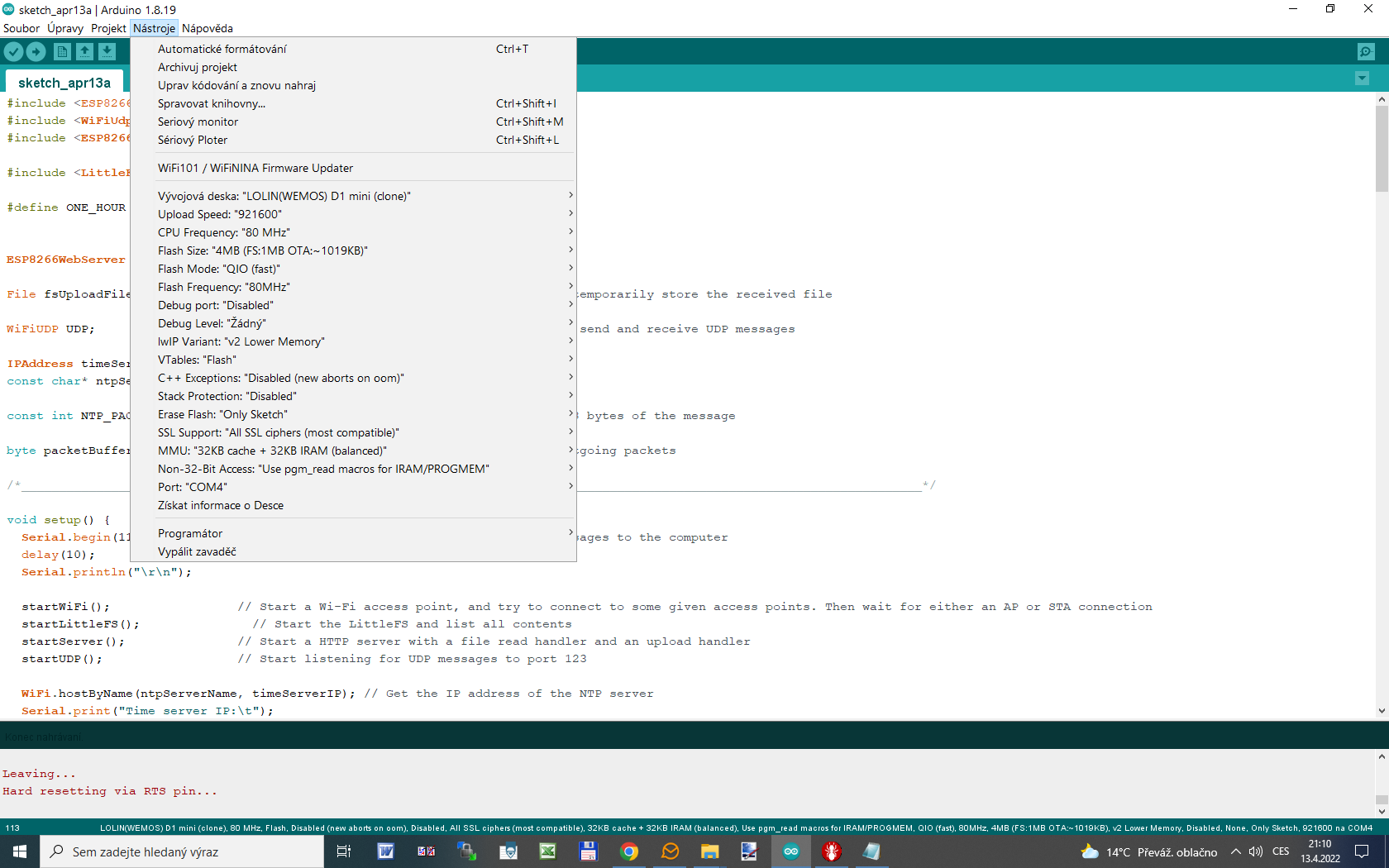Open the tab options dropdown arrow
The image size is (1389, 868).
coord(1362,79)
